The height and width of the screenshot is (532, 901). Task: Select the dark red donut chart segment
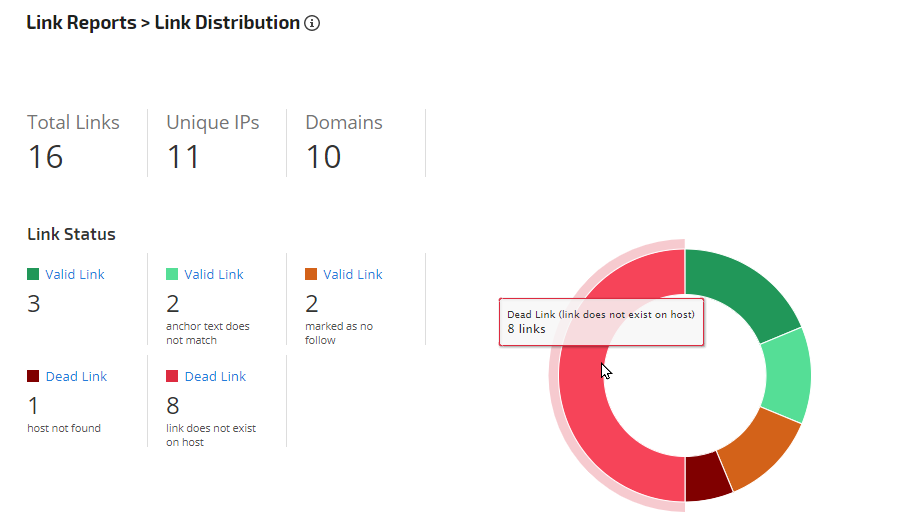point(707,478)
